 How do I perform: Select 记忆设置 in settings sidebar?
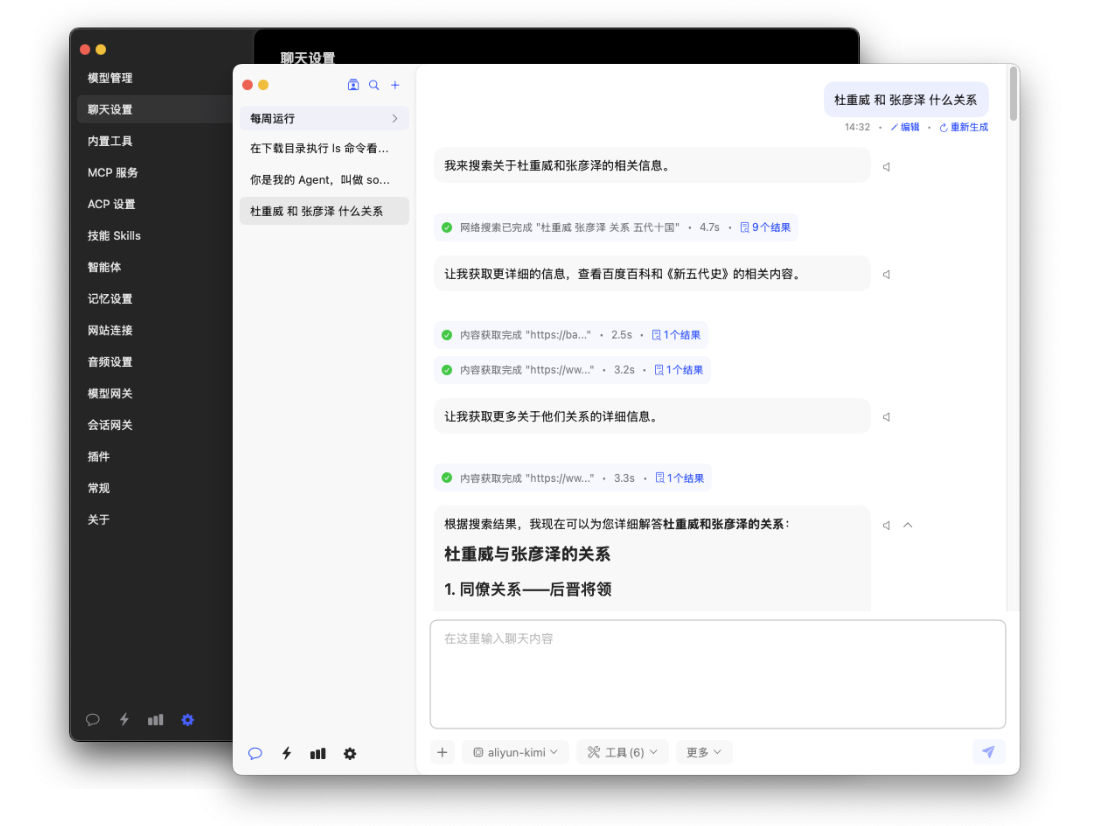coord(110,299)
